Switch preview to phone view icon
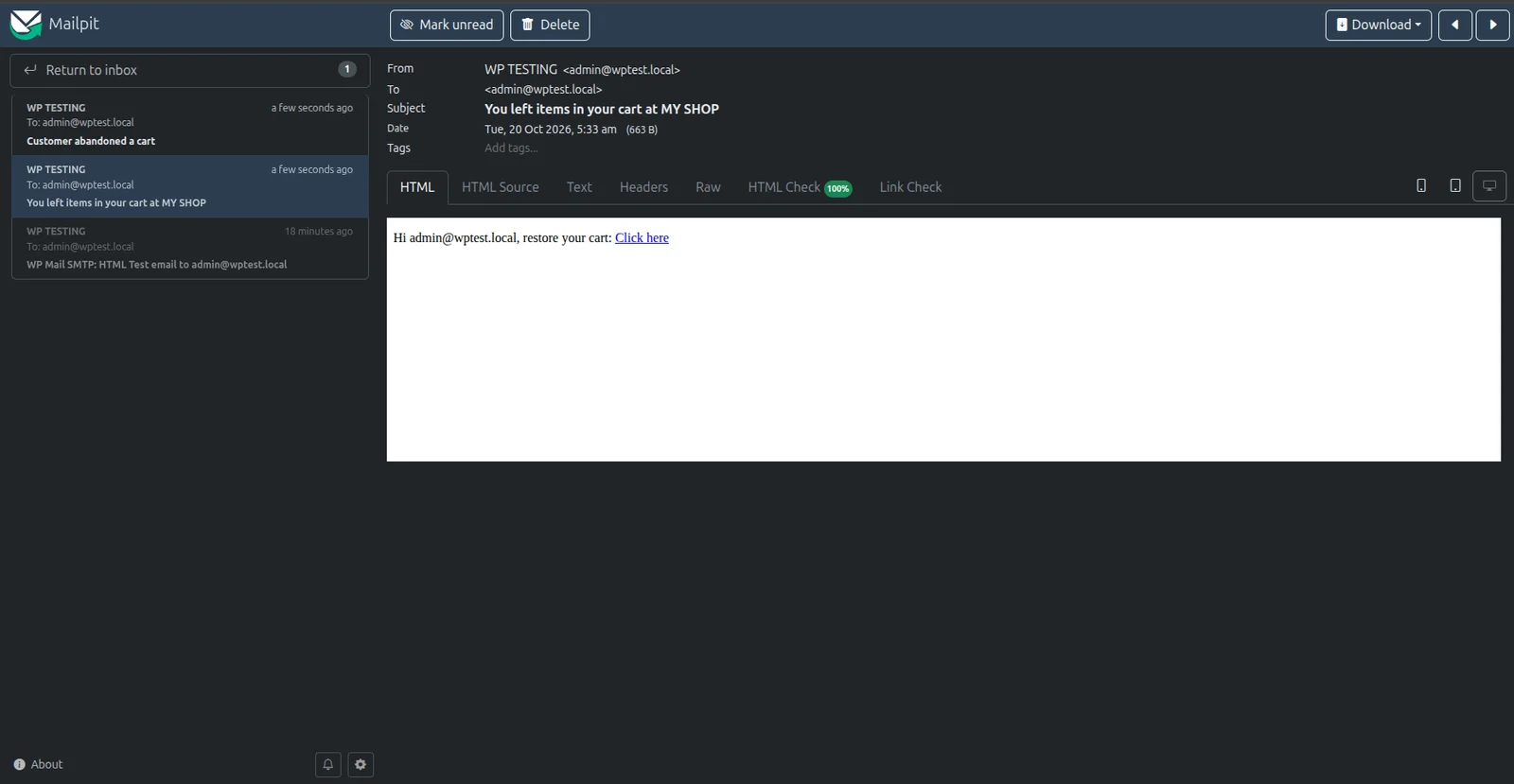The image size is (1514, 784). (1421, 186)
